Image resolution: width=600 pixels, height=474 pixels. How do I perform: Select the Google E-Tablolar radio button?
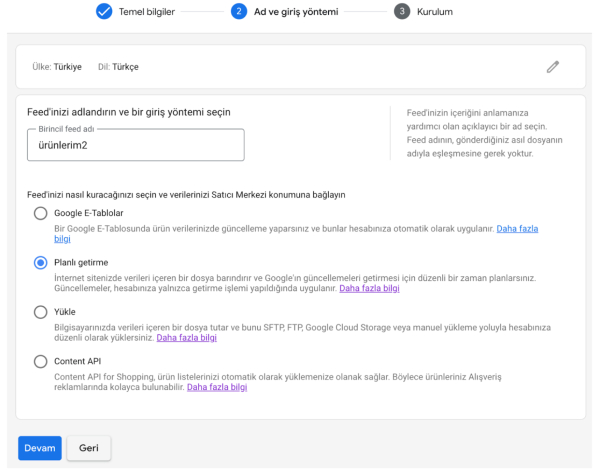click(41, 213)
